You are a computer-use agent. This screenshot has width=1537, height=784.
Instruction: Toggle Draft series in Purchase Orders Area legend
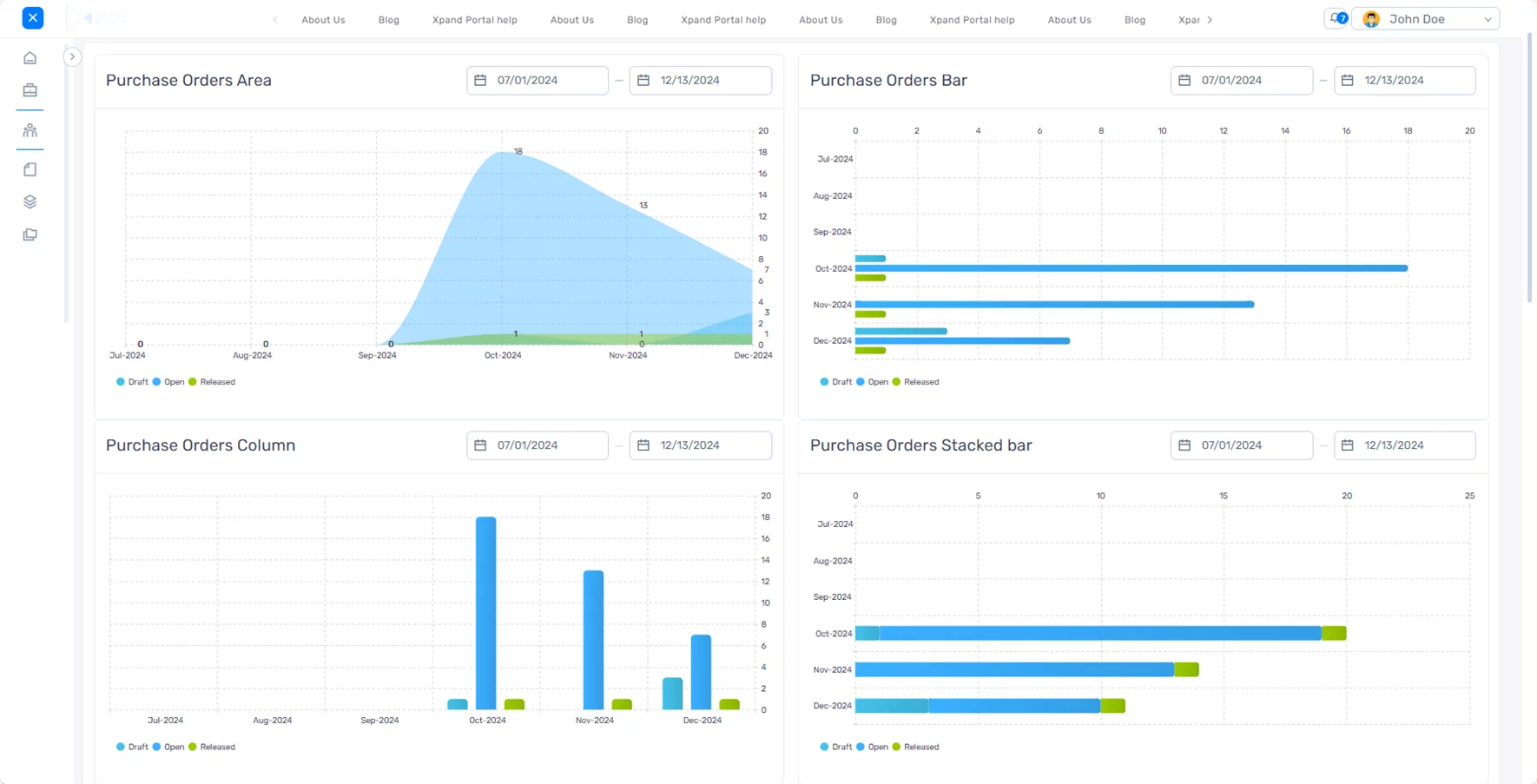132,382
